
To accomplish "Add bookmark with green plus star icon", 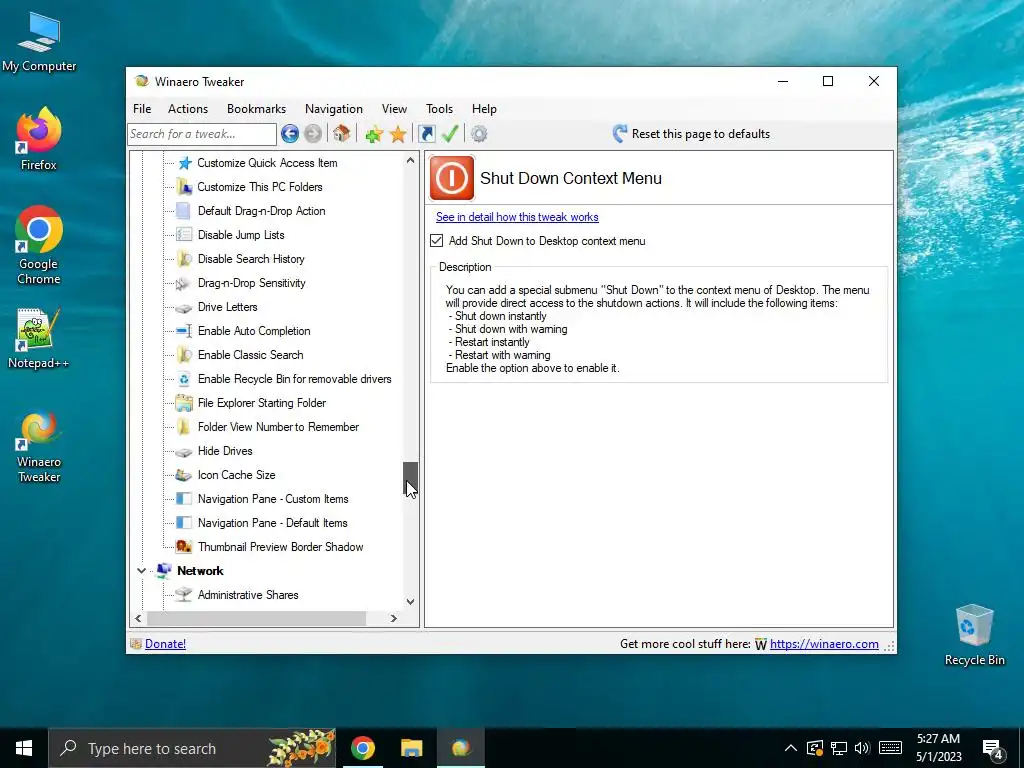I will [374, 135].
